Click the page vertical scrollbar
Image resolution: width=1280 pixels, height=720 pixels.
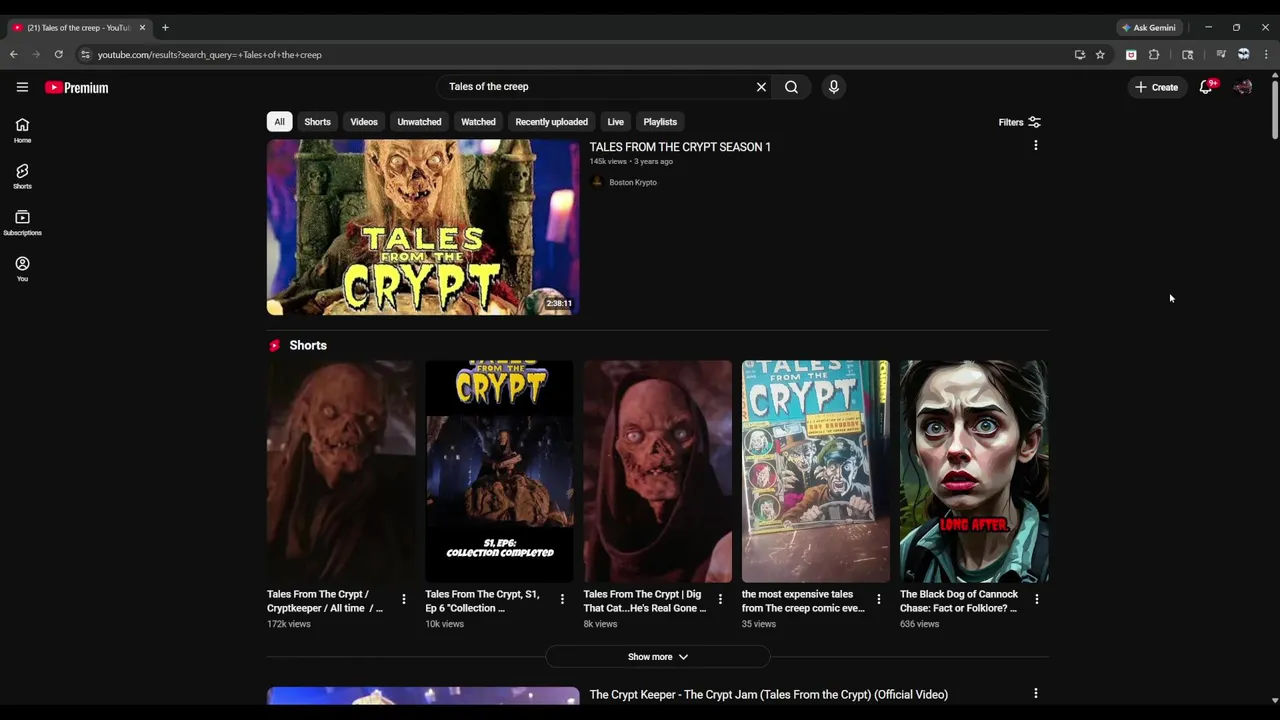tap(1274, 109)
